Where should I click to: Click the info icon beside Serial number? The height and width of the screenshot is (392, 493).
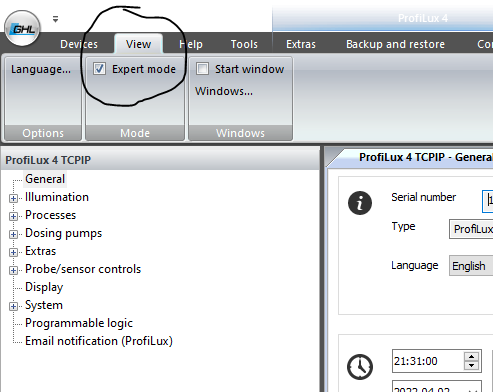pyautogui.click(x=360, y=203)
